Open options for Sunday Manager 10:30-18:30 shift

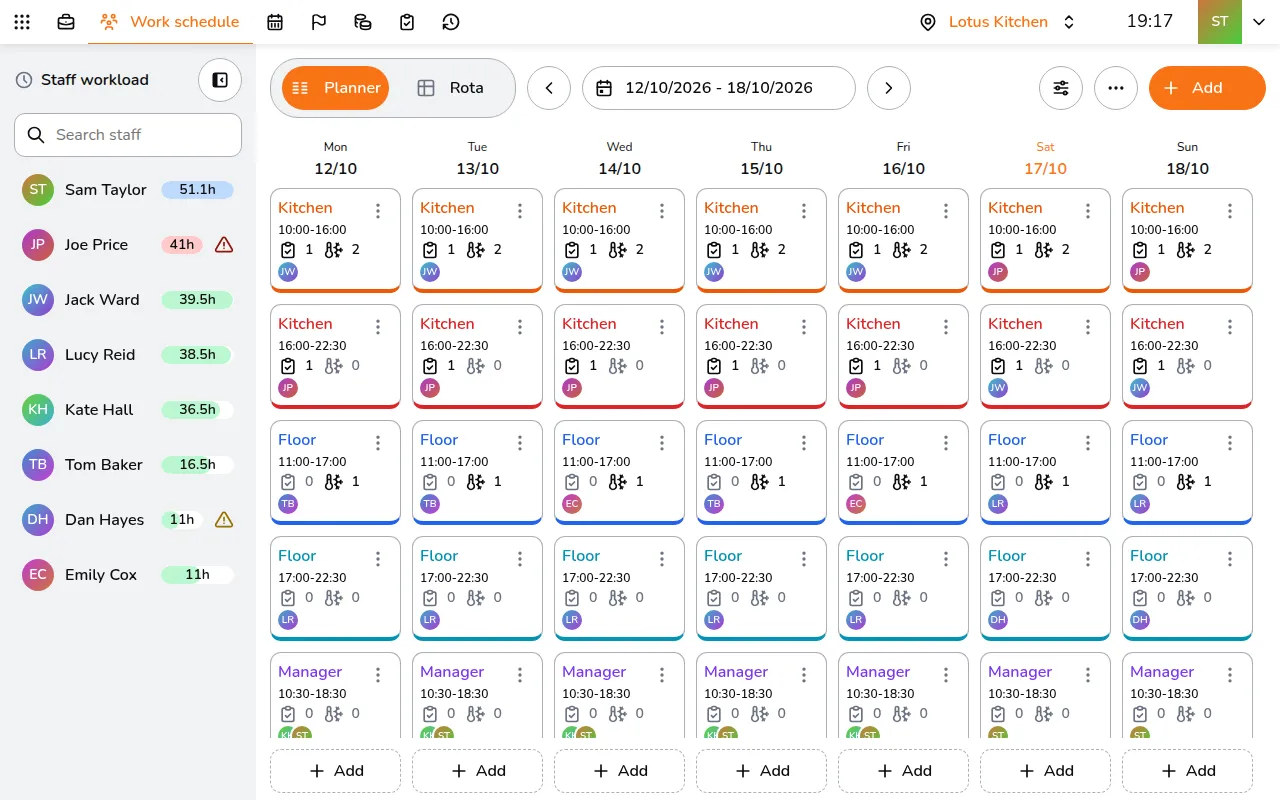click(1230, 675)
